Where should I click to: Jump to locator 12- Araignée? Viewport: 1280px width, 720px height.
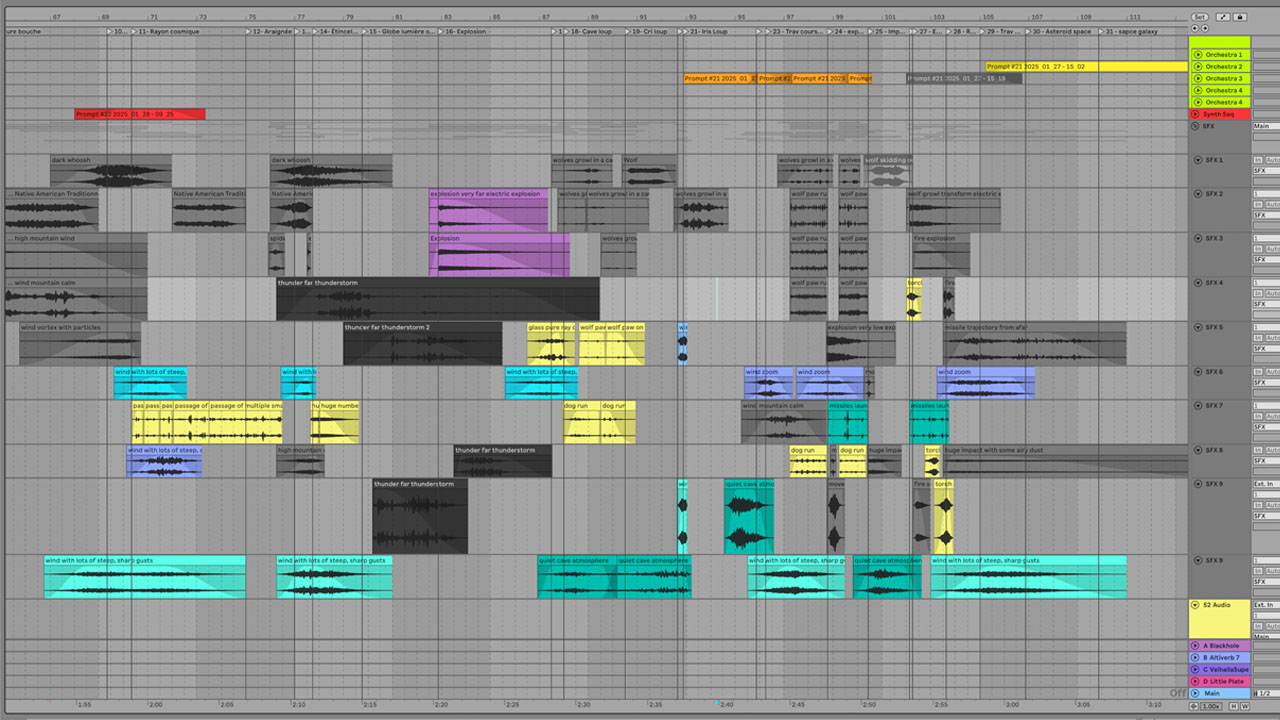coord(268,32)
